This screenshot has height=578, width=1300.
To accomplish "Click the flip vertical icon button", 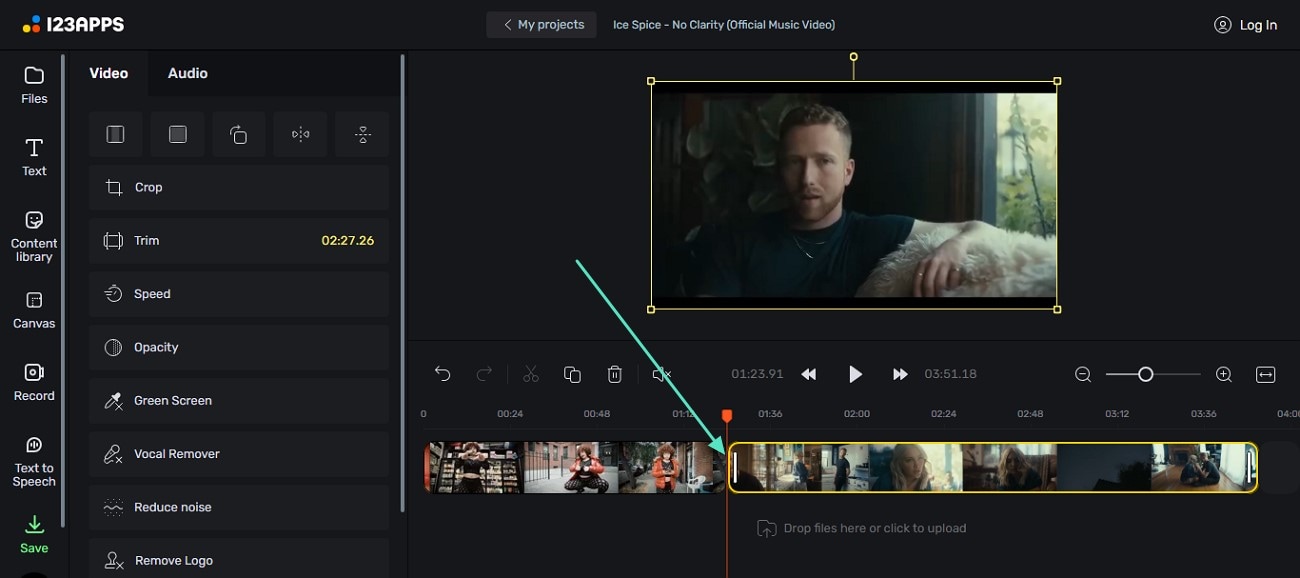I will point(362,134).
